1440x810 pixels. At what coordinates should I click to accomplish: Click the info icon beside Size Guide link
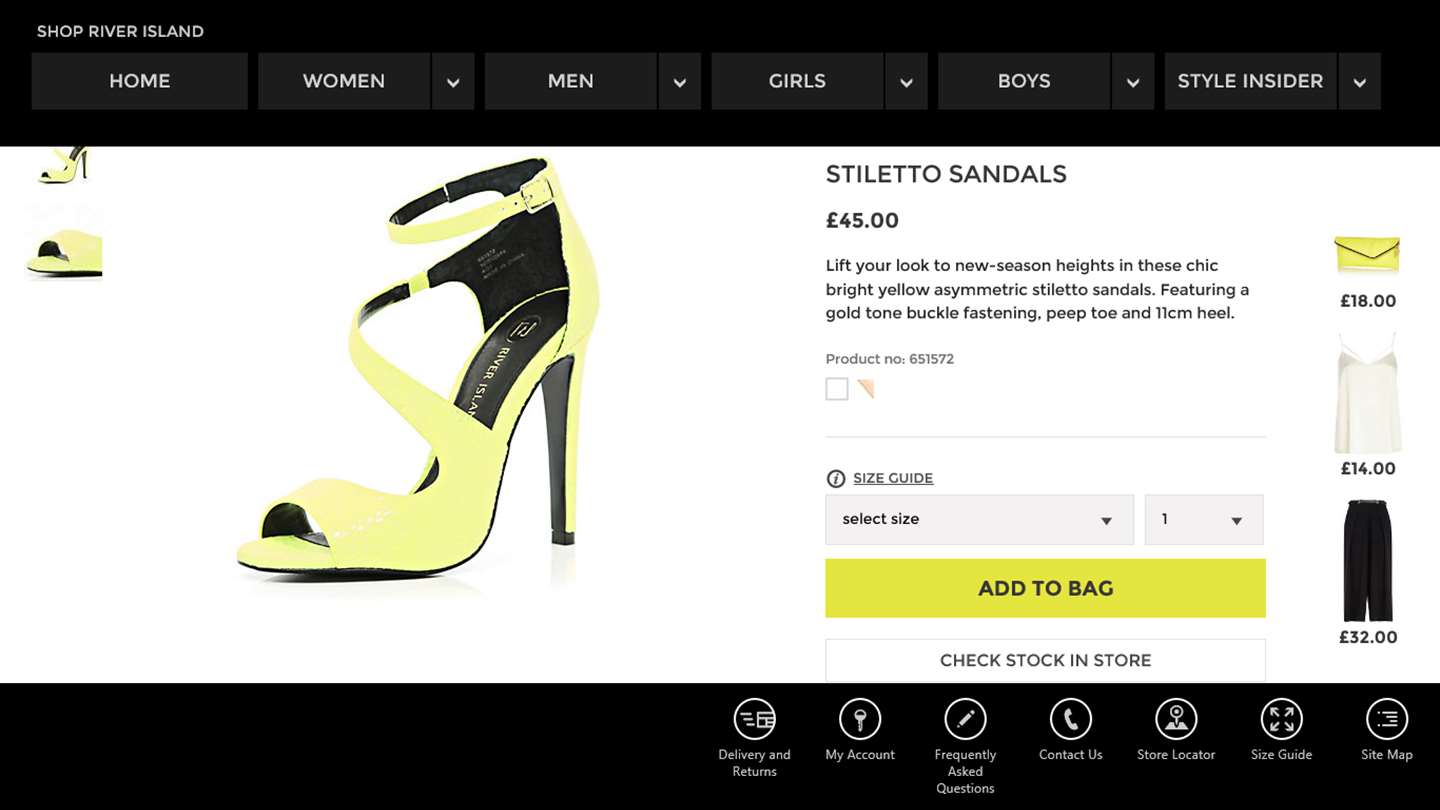tap(836, 479)
